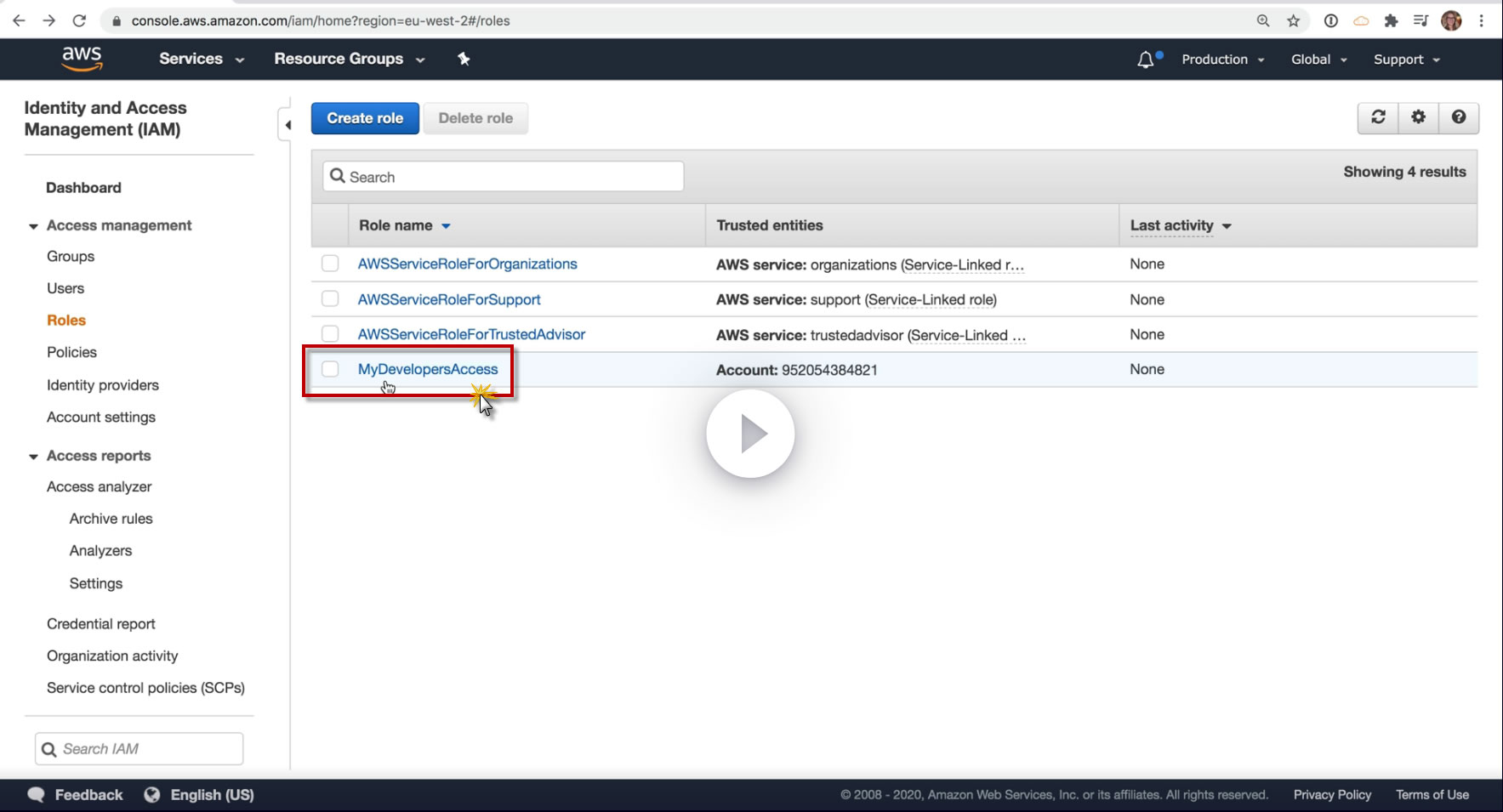Open Identity providers page
Screen dimensions: 1503x812
click(x=103, y=385)
